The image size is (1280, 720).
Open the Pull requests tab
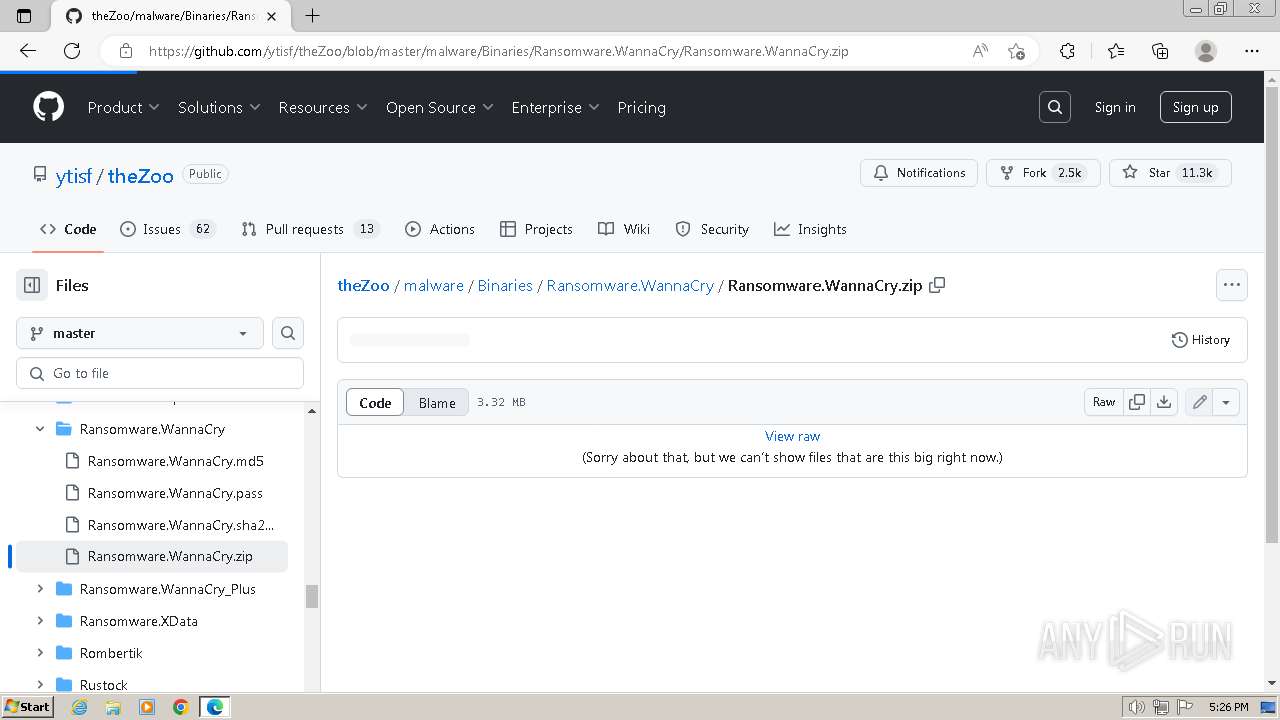(309, 229)
